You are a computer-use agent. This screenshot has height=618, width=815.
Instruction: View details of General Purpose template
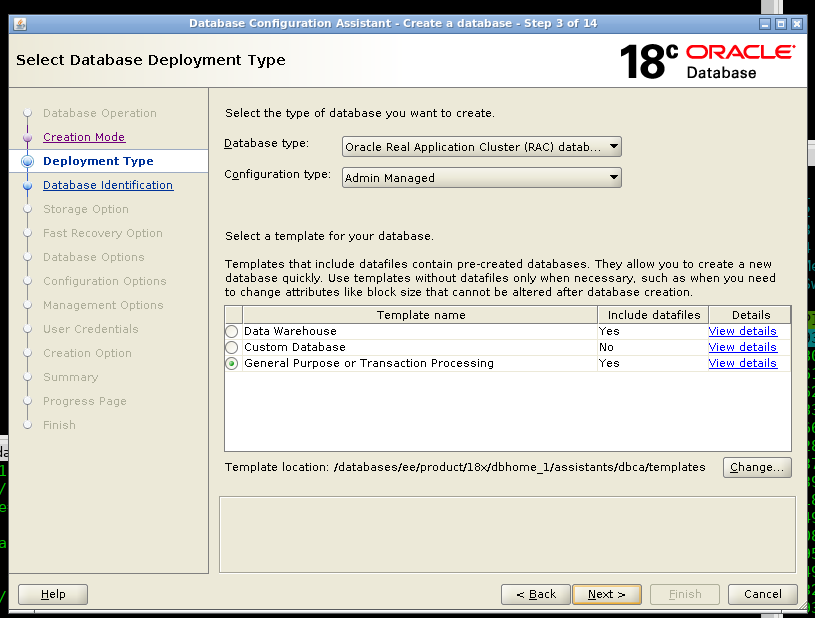pyautogui.click(x=742, y=363)
